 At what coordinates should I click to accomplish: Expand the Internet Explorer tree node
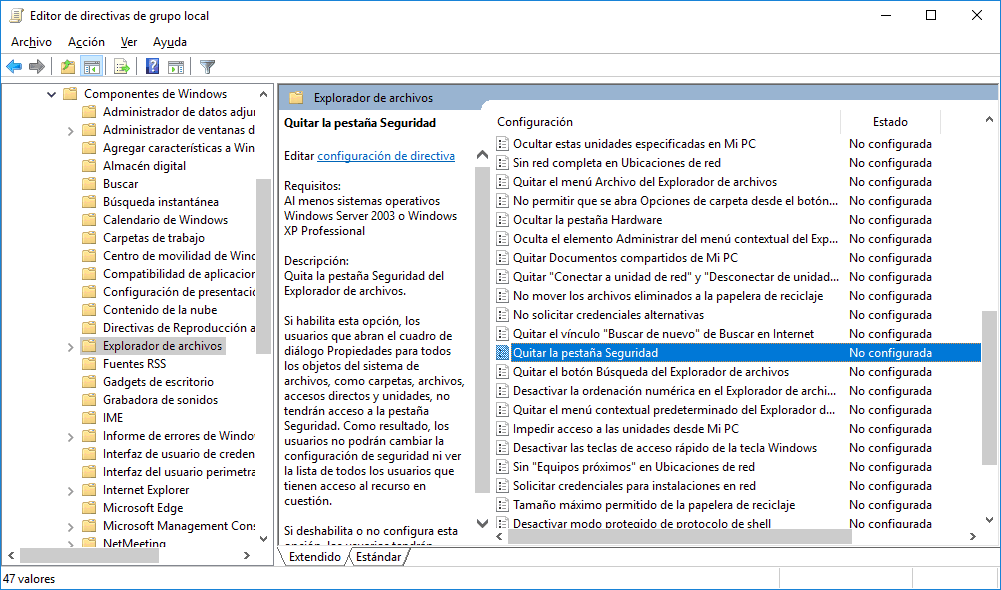(x=70, y=491)
